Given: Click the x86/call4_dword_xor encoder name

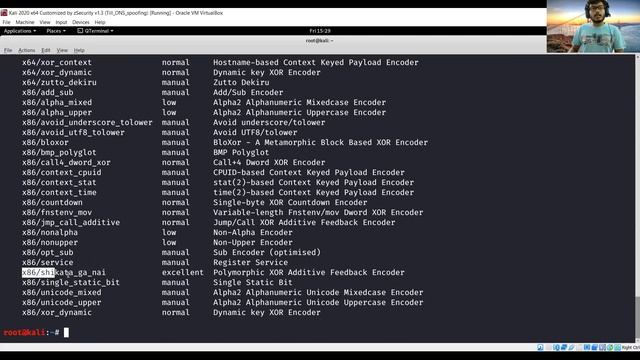Looking at the screenshot, I should pyautogui.click(x=66, y=162).
